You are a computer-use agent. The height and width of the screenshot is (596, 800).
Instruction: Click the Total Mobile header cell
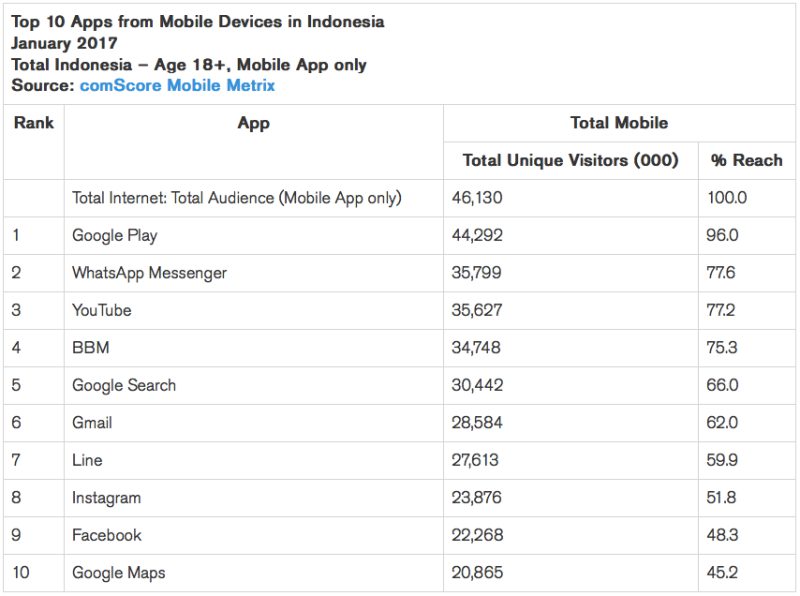[619, 123]
